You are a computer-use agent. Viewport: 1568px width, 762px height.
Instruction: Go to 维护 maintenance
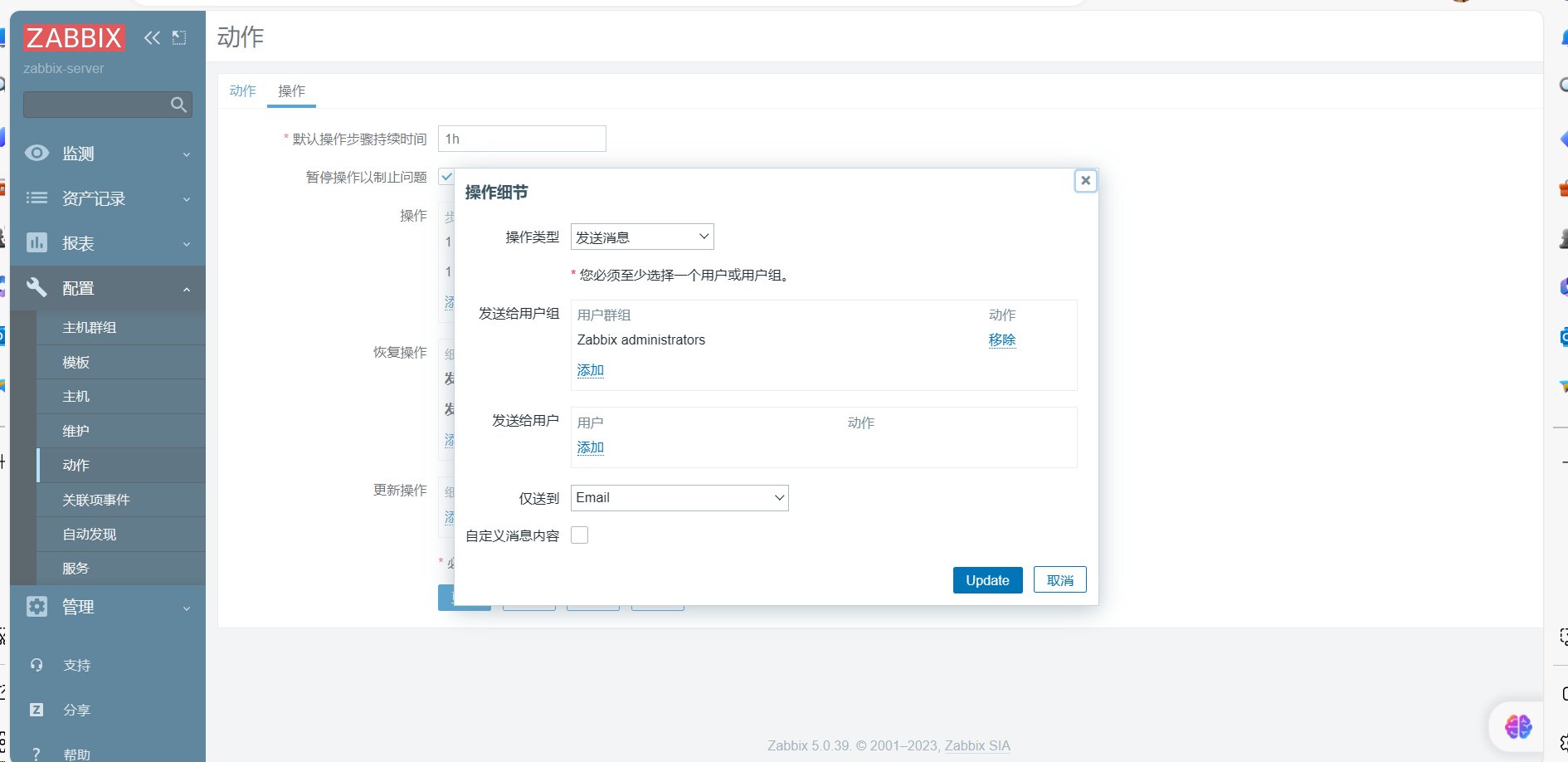coord(121,432)
